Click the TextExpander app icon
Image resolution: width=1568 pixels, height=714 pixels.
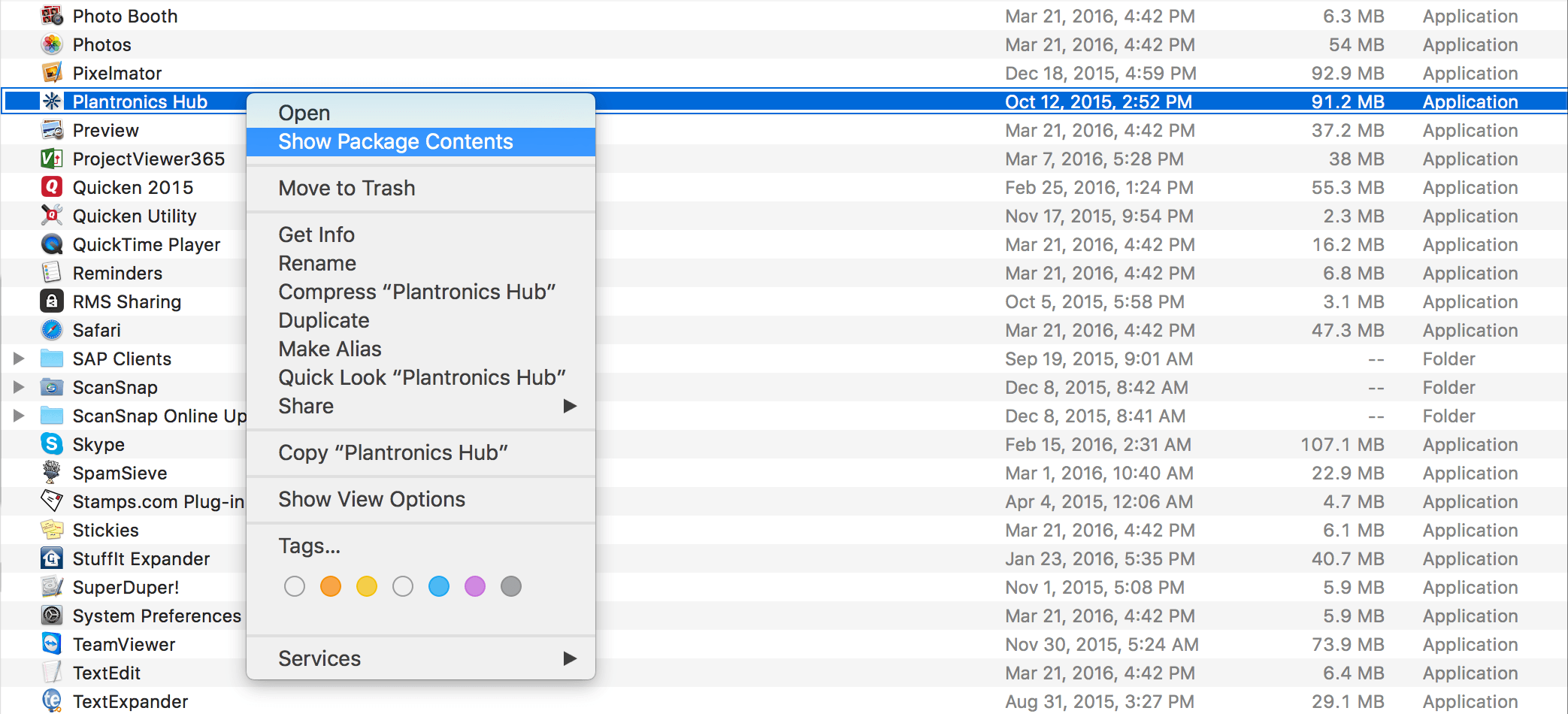pos(52,701)
